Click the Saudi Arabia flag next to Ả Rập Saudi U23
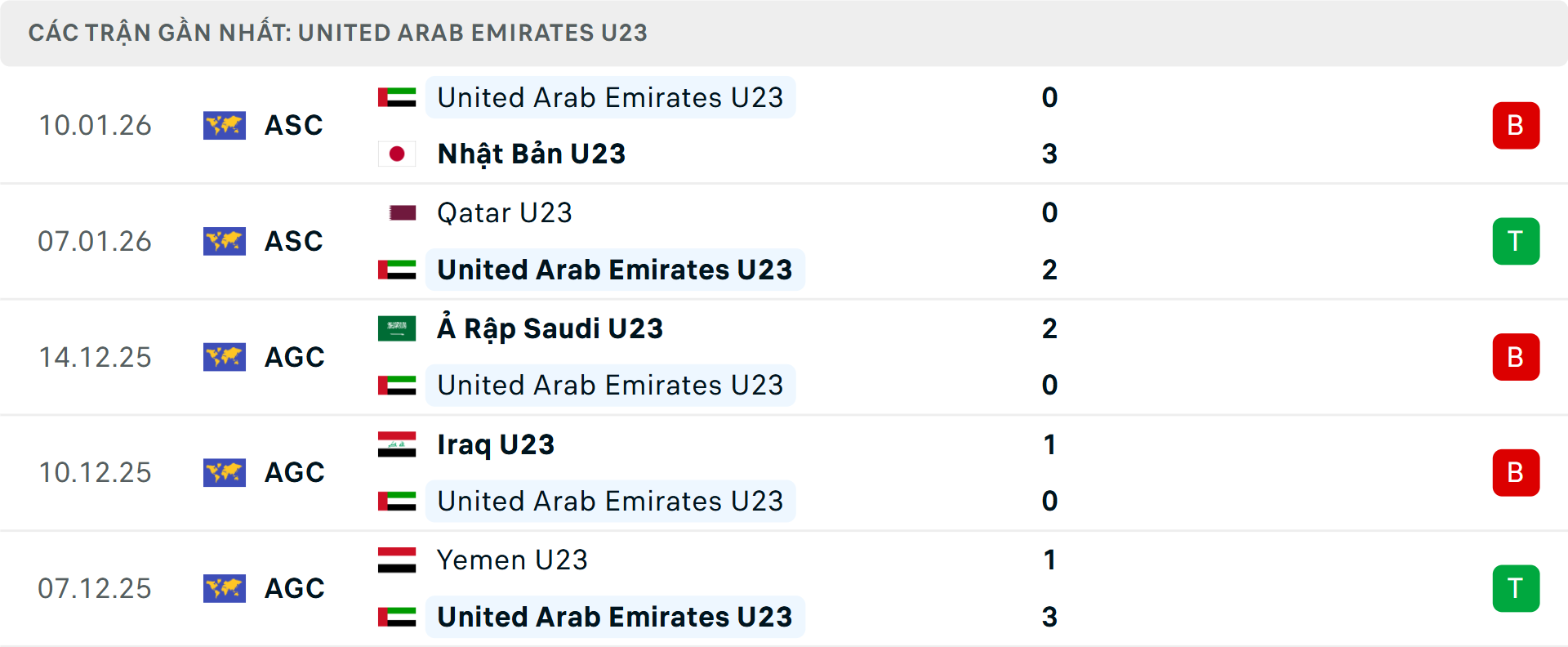Viewport: 1568px width, 647px height. [x=396, y=329]
